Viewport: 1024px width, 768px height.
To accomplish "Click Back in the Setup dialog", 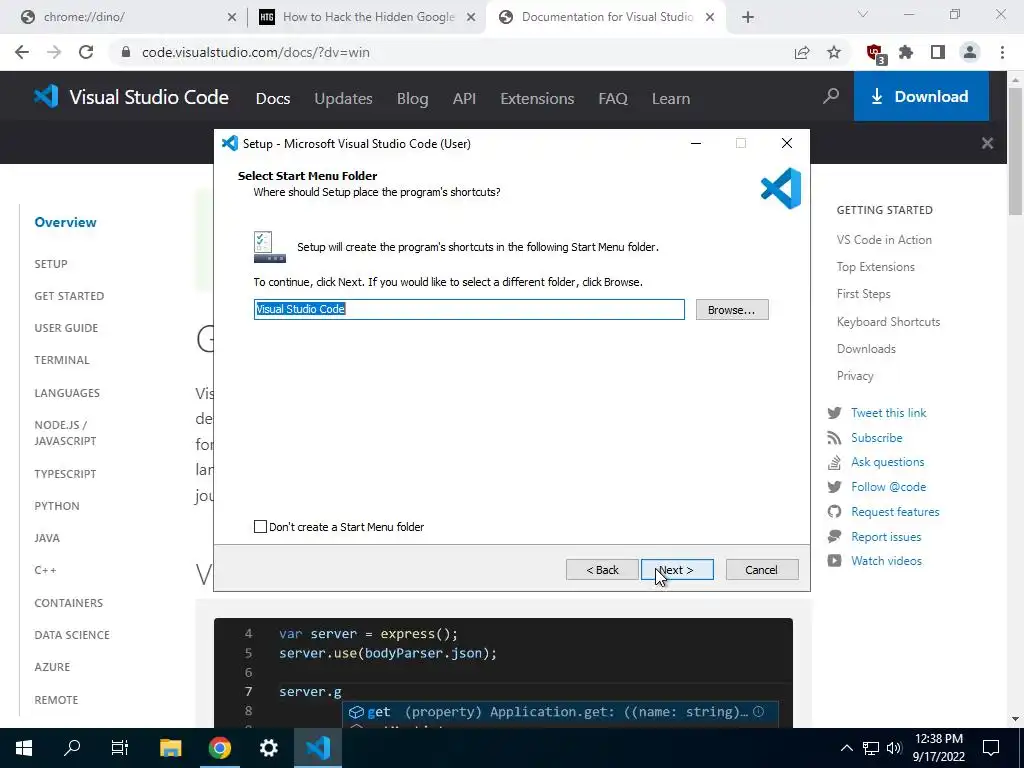I will (x=602, y=569).
